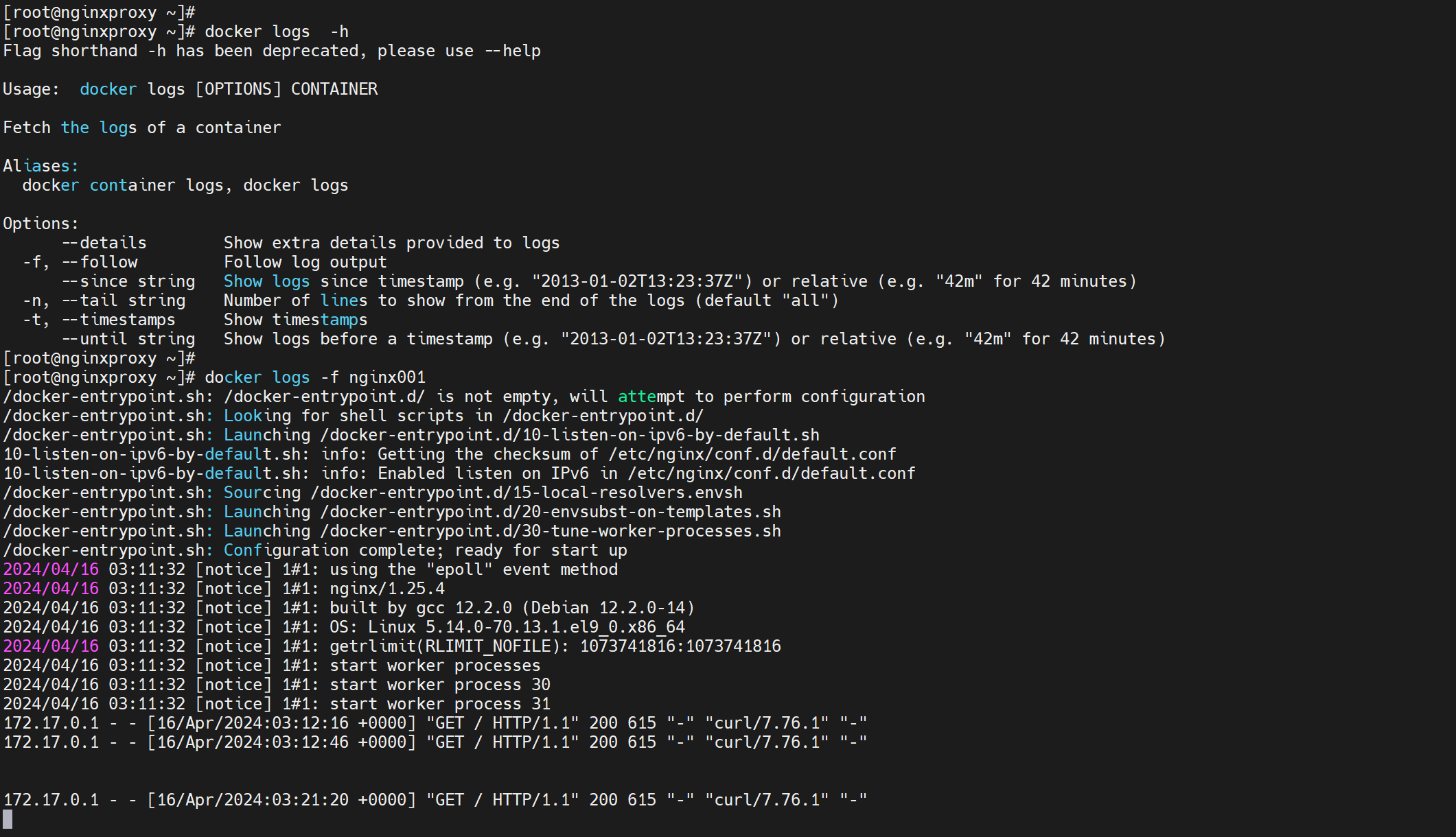The image size is (1456, 837).
Task: Click the terminal cursor block at the bottom
Action: [x=8, y=818]
